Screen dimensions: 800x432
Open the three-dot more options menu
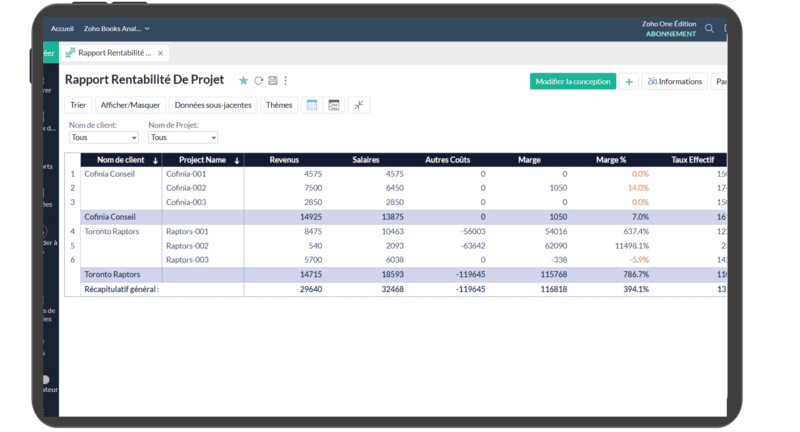(x=286, y=81)
